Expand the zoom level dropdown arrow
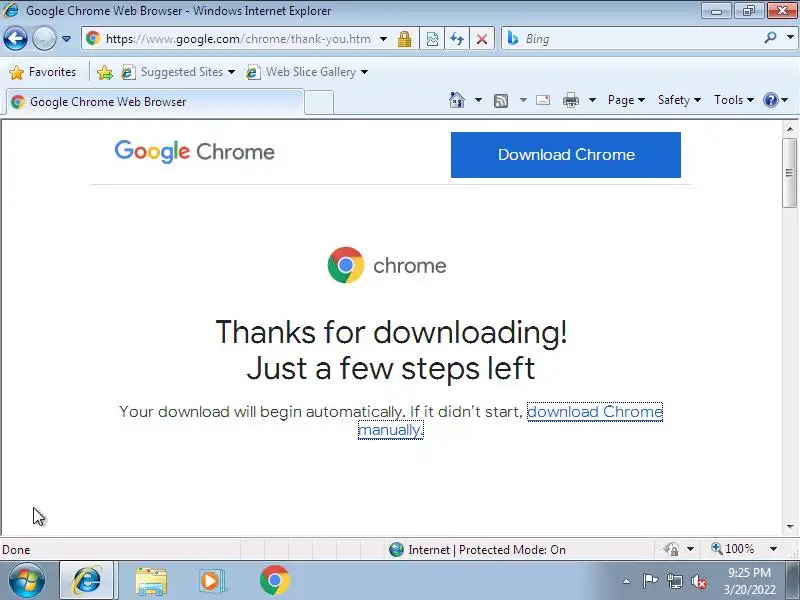Screen dimensions: 800x600 [773, 549]
